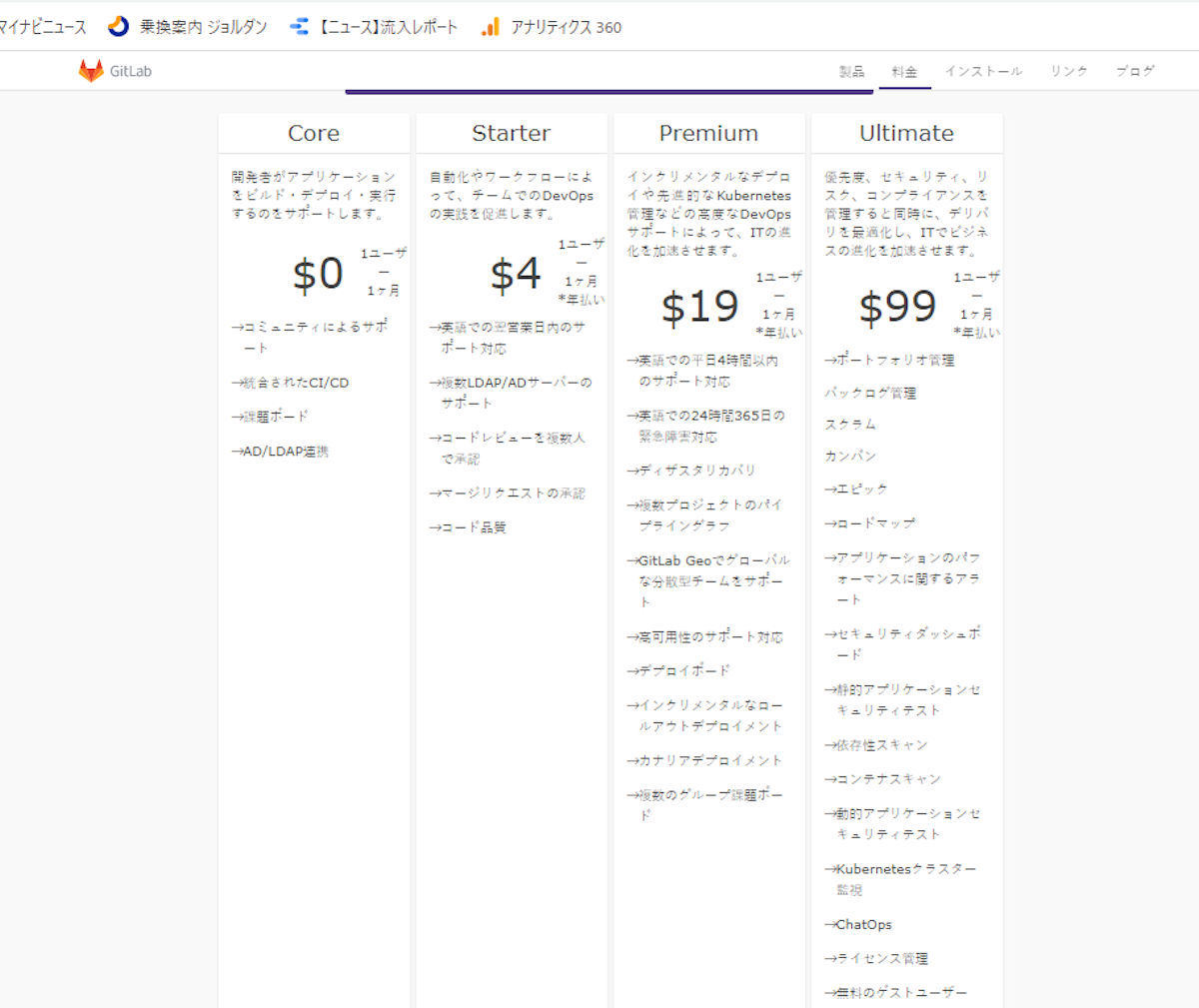Open アプリケーションのパフォーマンスに関するアラート link
This screenshot has height=1008, width=1199.
(x=902, y=578)
